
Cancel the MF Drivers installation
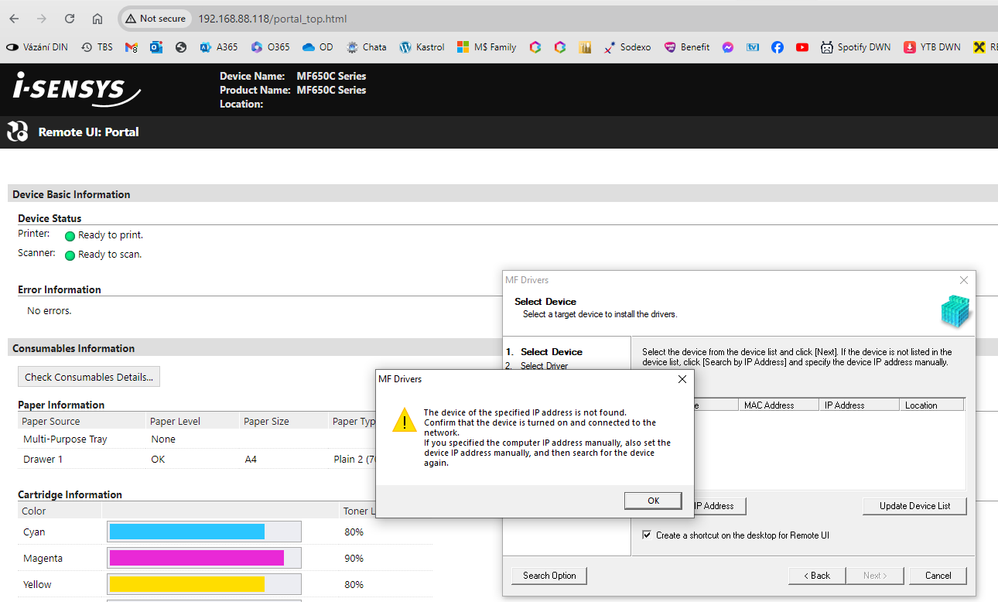pyautogui.click(x=938, y=575)
